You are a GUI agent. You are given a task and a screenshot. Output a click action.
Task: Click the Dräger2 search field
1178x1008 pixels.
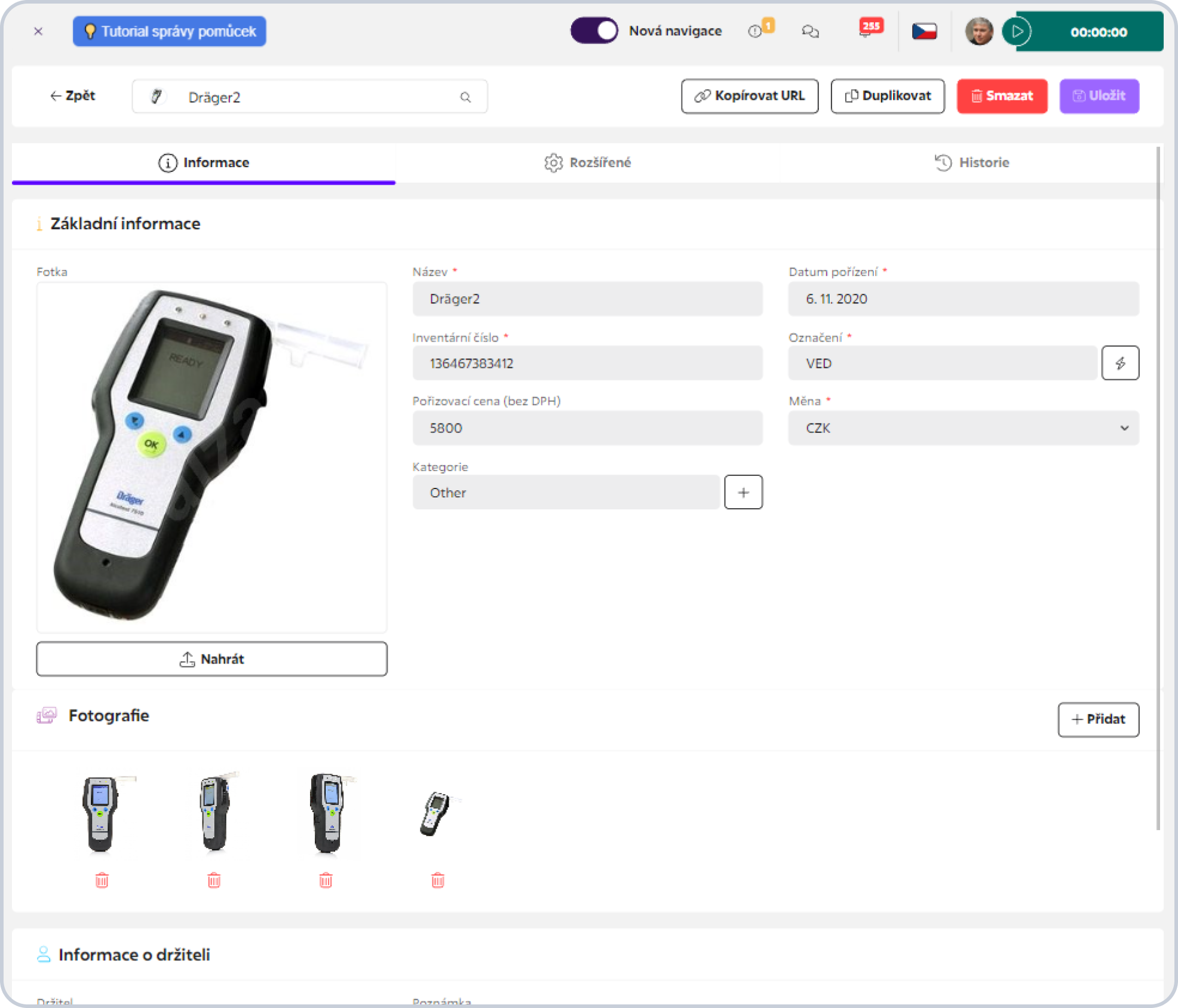pyautogui.click(x=309, y=97)
